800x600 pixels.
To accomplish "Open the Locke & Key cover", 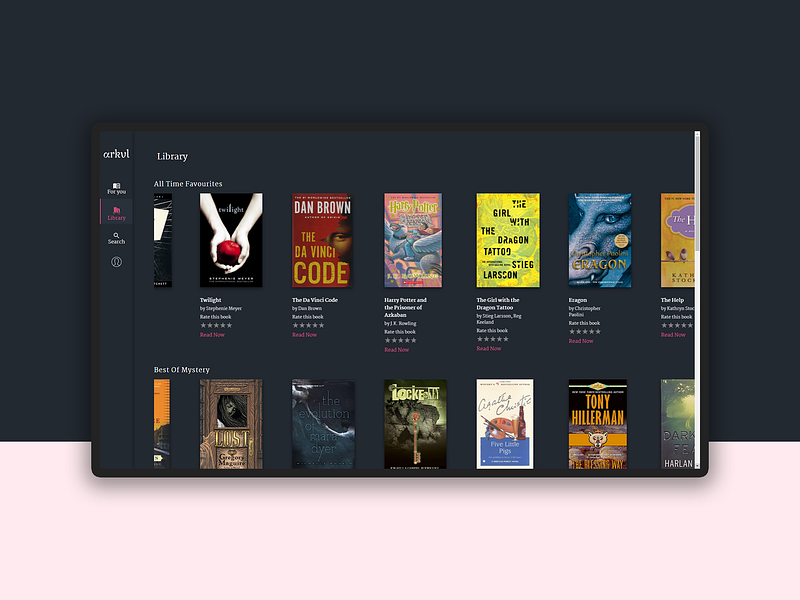I will pyautogui.click(x=415, y=424).
